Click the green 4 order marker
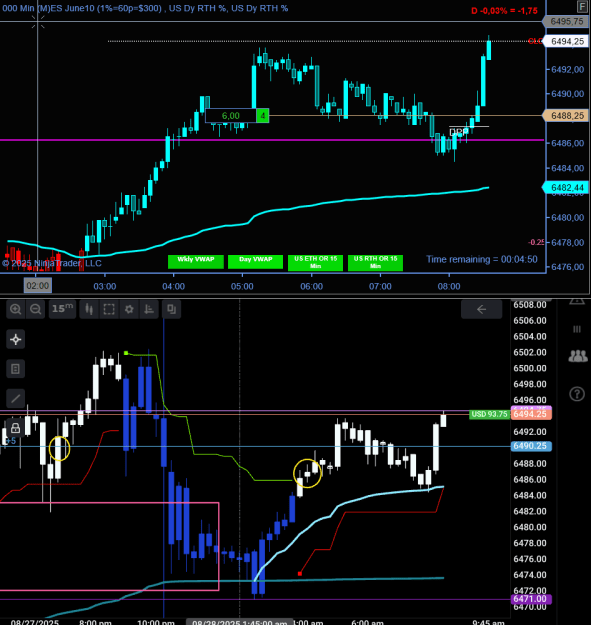Viewport: 591px width, 625px height. pyautogui.click(x=263, y=116)
